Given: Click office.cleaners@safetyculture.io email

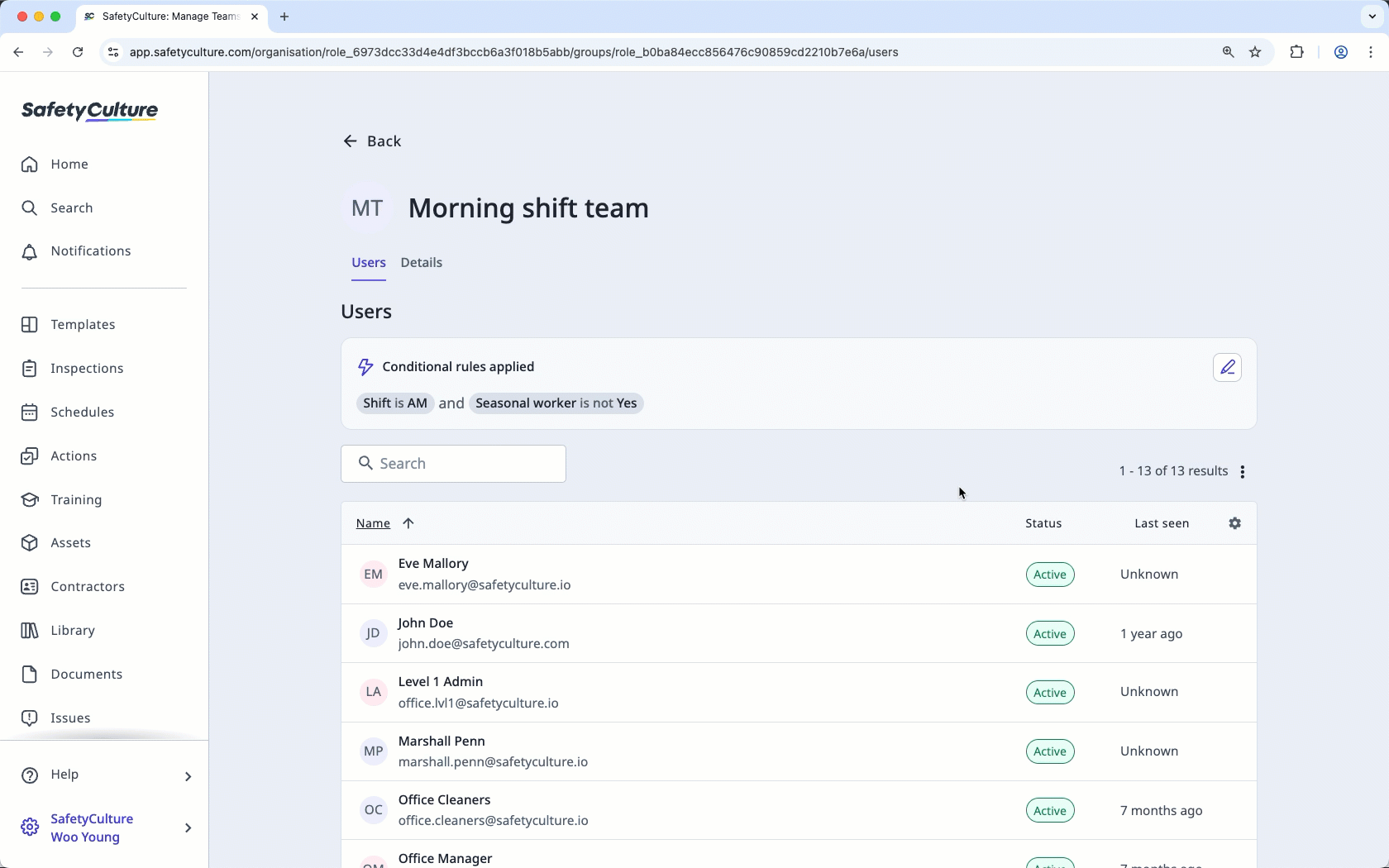Looking at the screenshot, I should (494, 821).
